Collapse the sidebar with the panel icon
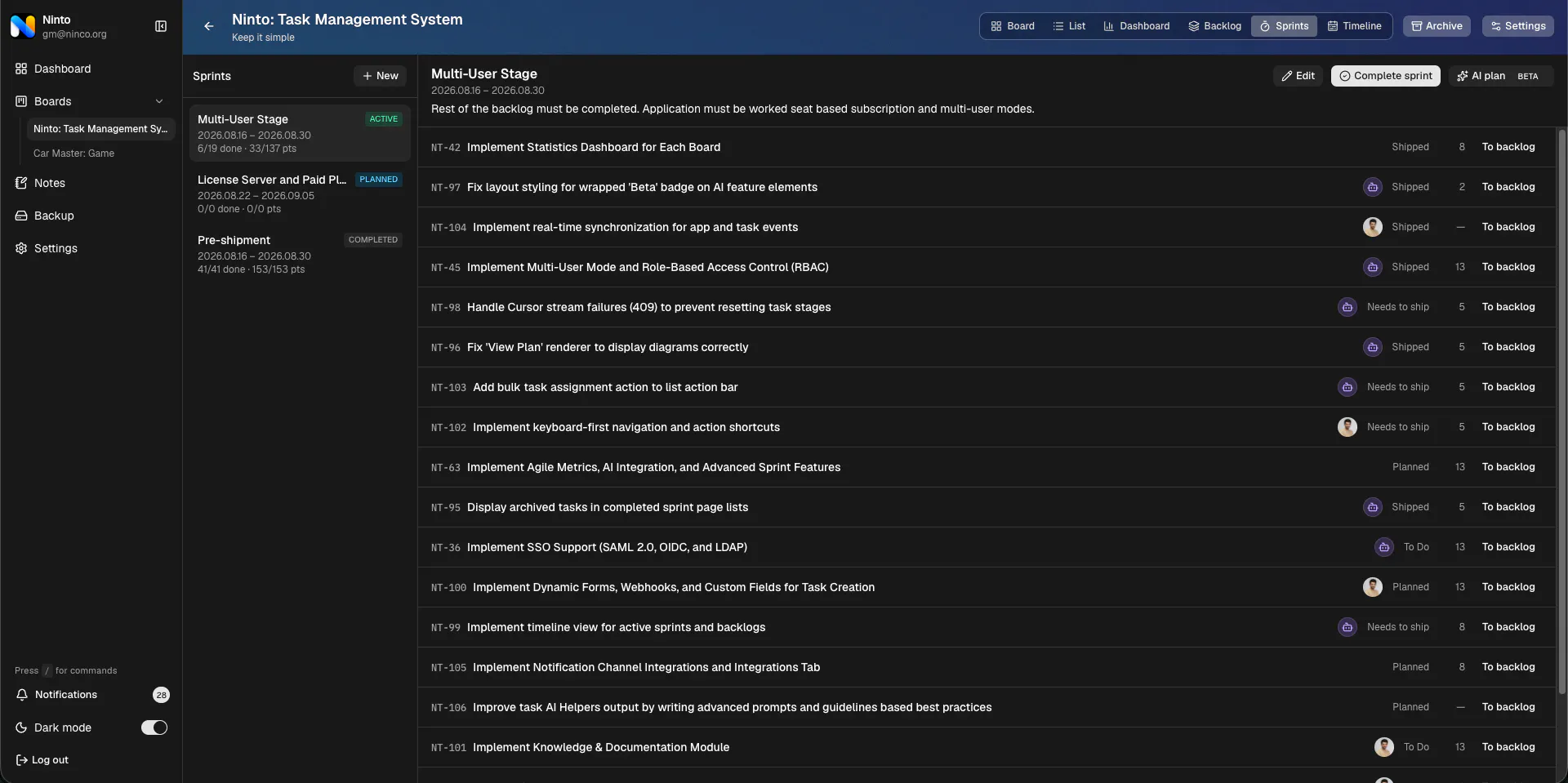 point(161,26)
